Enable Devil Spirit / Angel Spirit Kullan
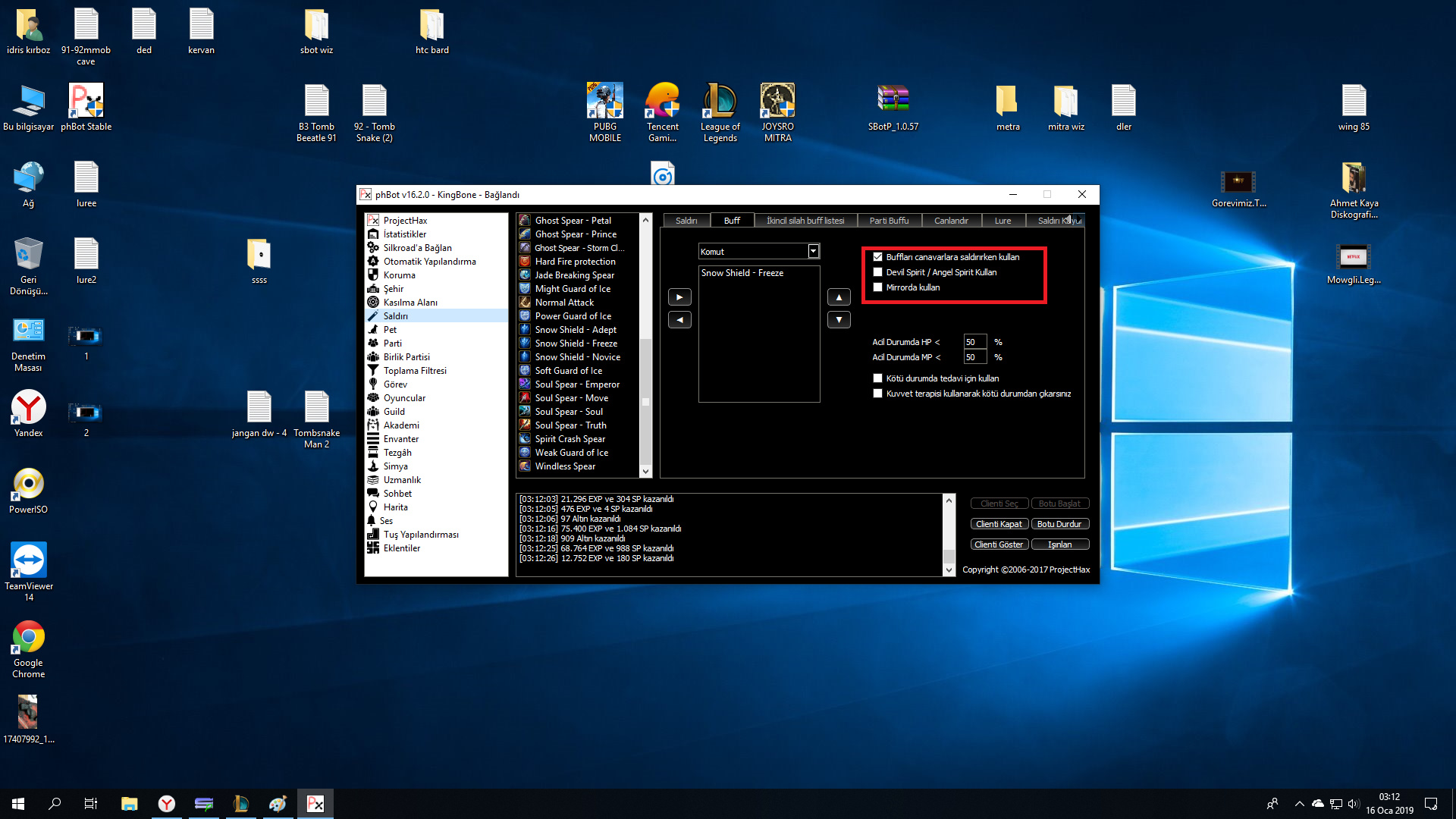 click(878, 272)
